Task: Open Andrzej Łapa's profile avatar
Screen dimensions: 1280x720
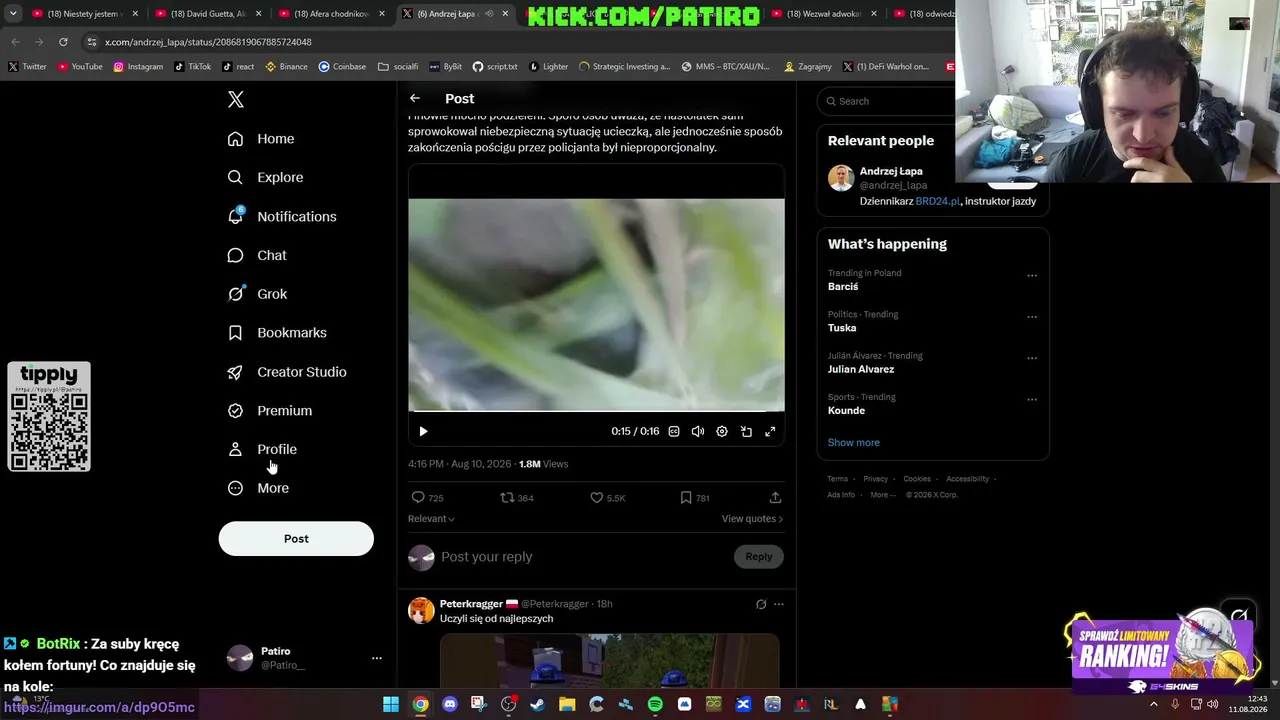Action: click(841, 178)
